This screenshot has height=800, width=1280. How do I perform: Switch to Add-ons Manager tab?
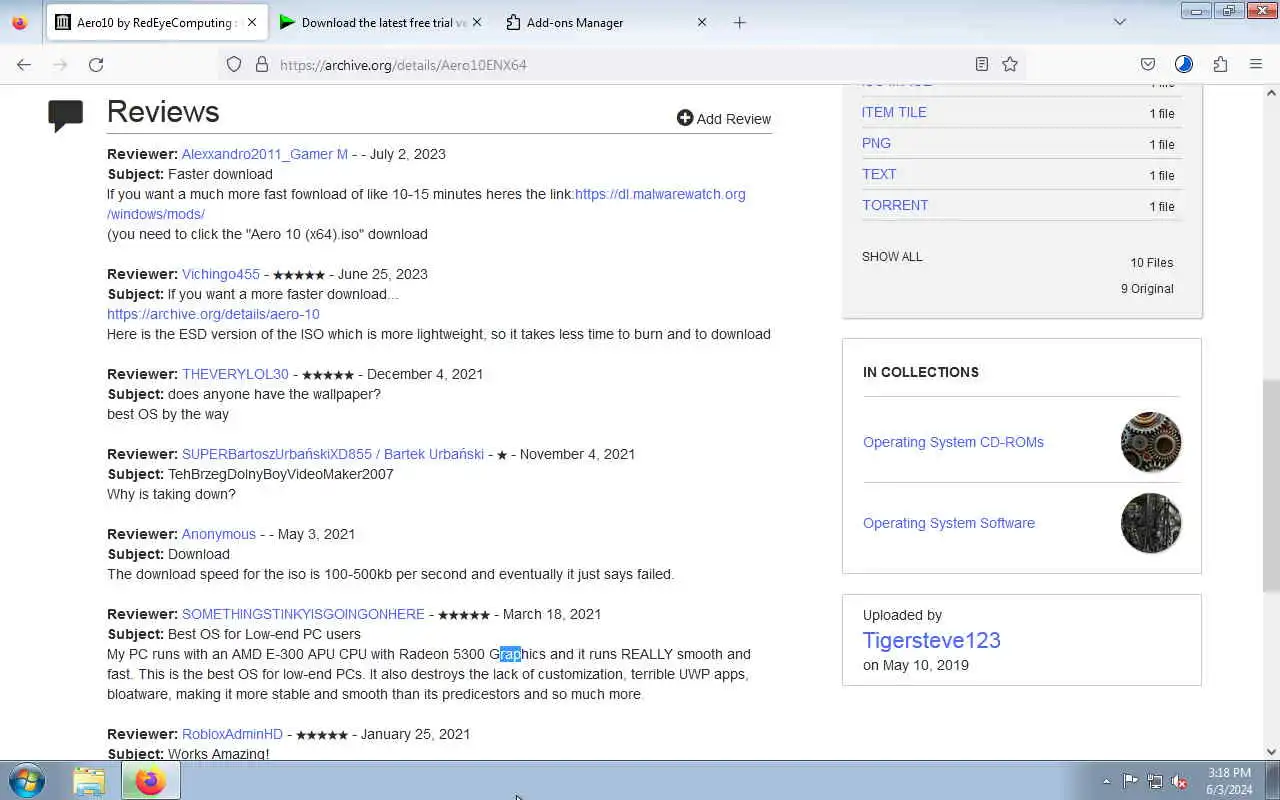click(608, 22)
